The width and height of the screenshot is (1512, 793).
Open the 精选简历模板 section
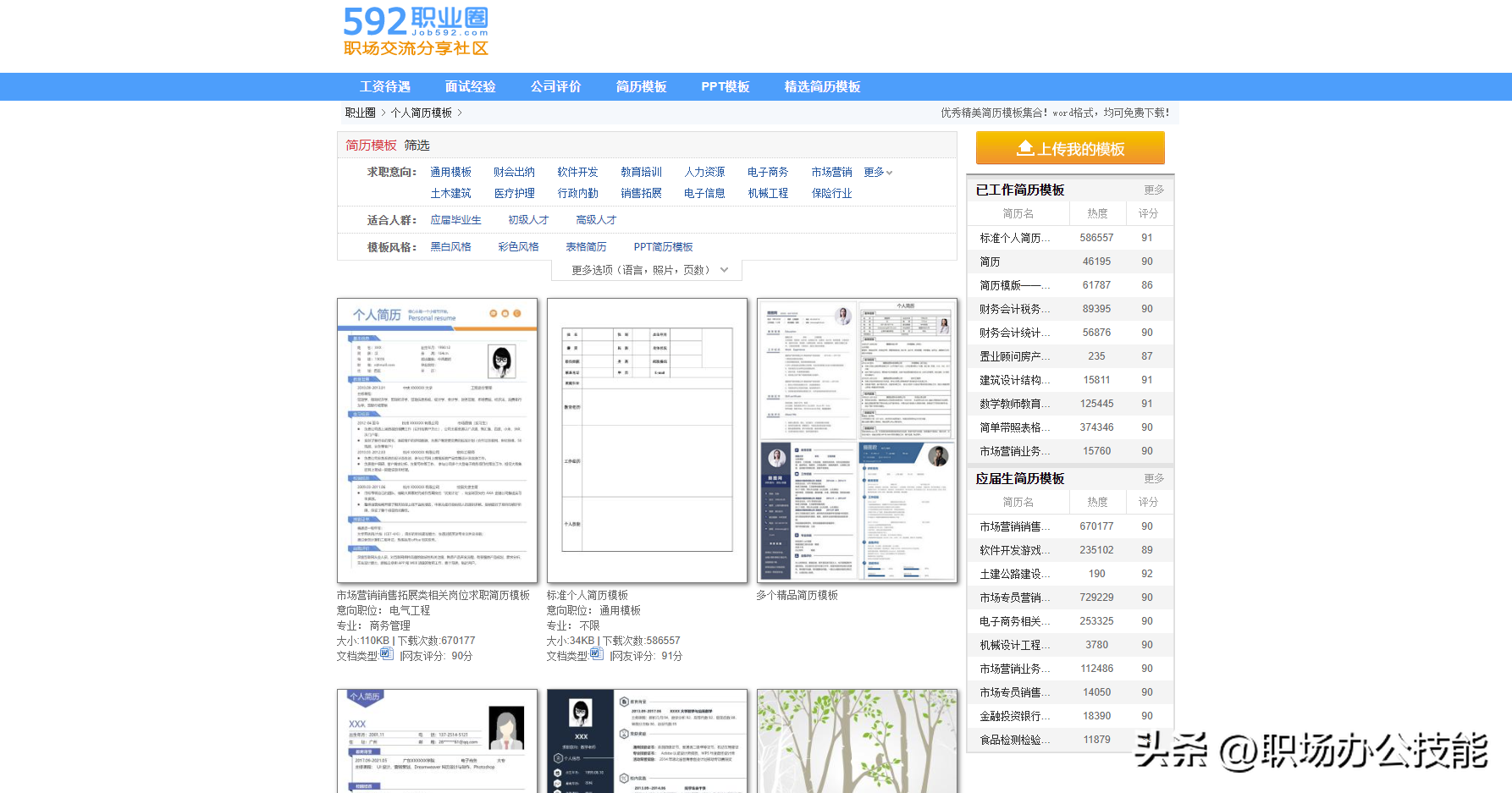[x=822, y=86]
